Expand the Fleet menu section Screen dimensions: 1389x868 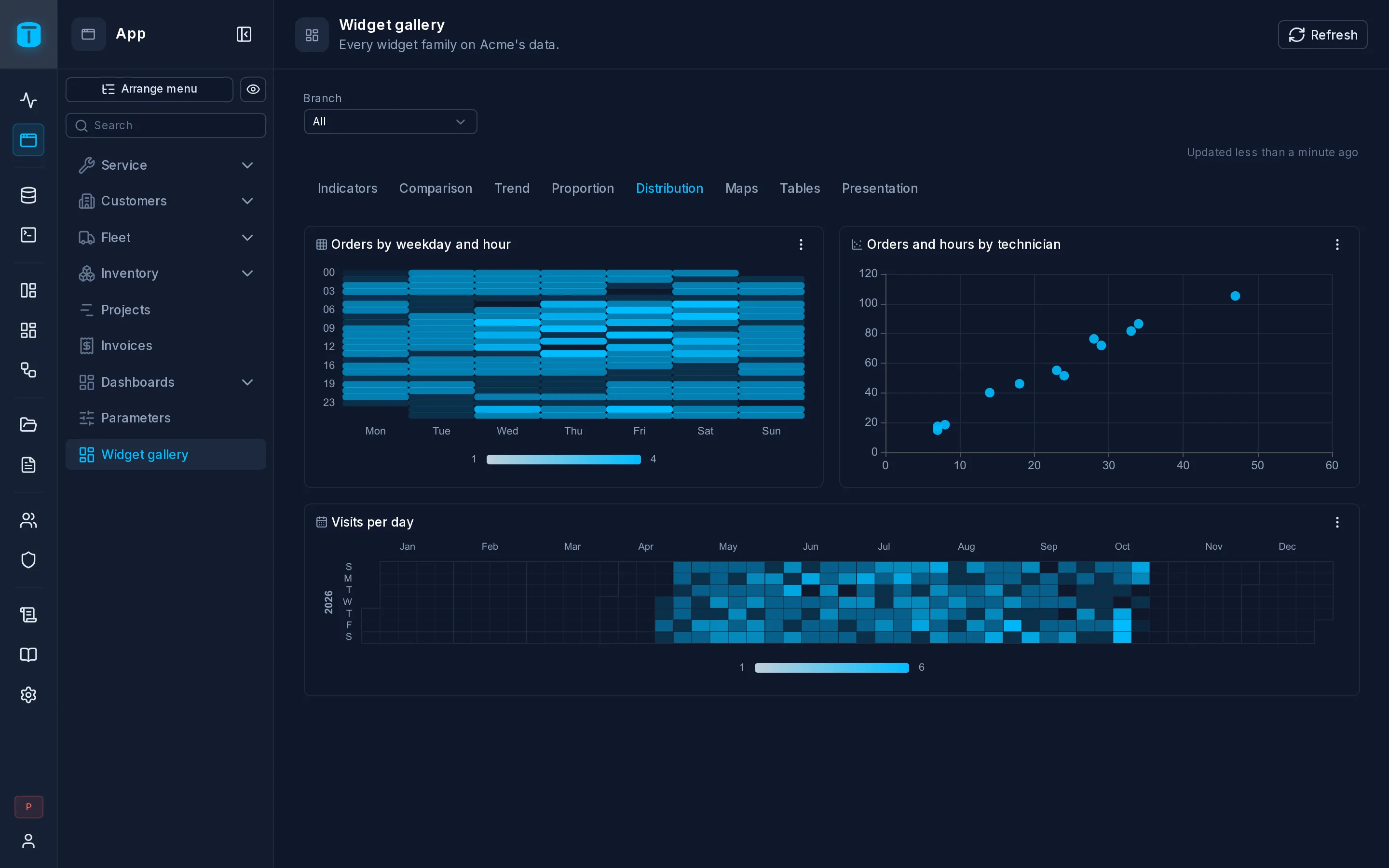click(x=166, y=238)
